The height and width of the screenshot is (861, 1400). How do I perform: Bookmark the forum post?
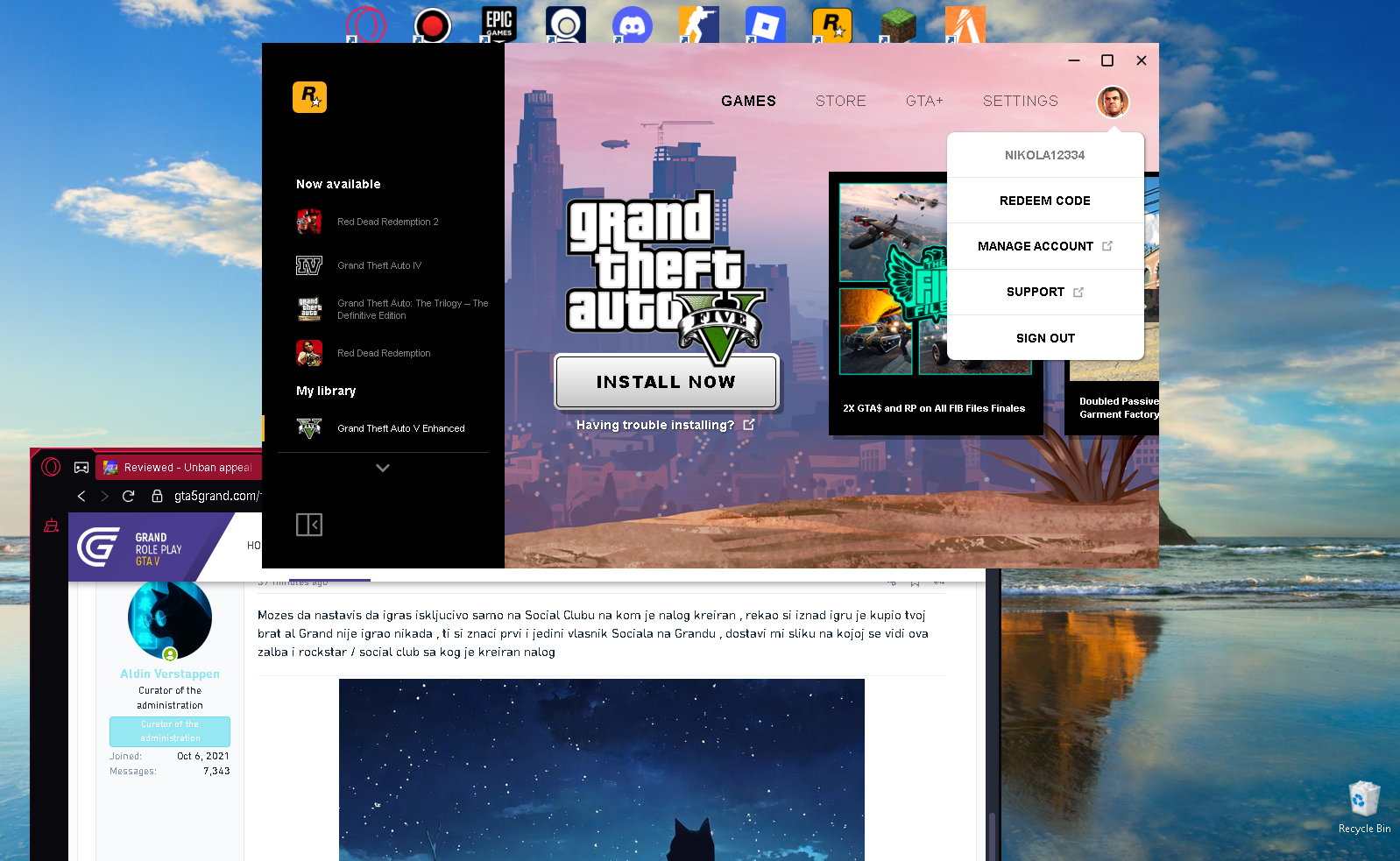(x=915, y=582)
